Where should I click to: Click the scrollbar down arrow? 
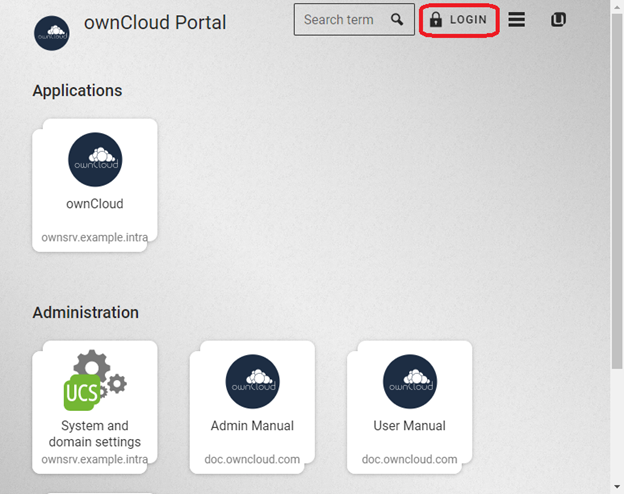617,486
